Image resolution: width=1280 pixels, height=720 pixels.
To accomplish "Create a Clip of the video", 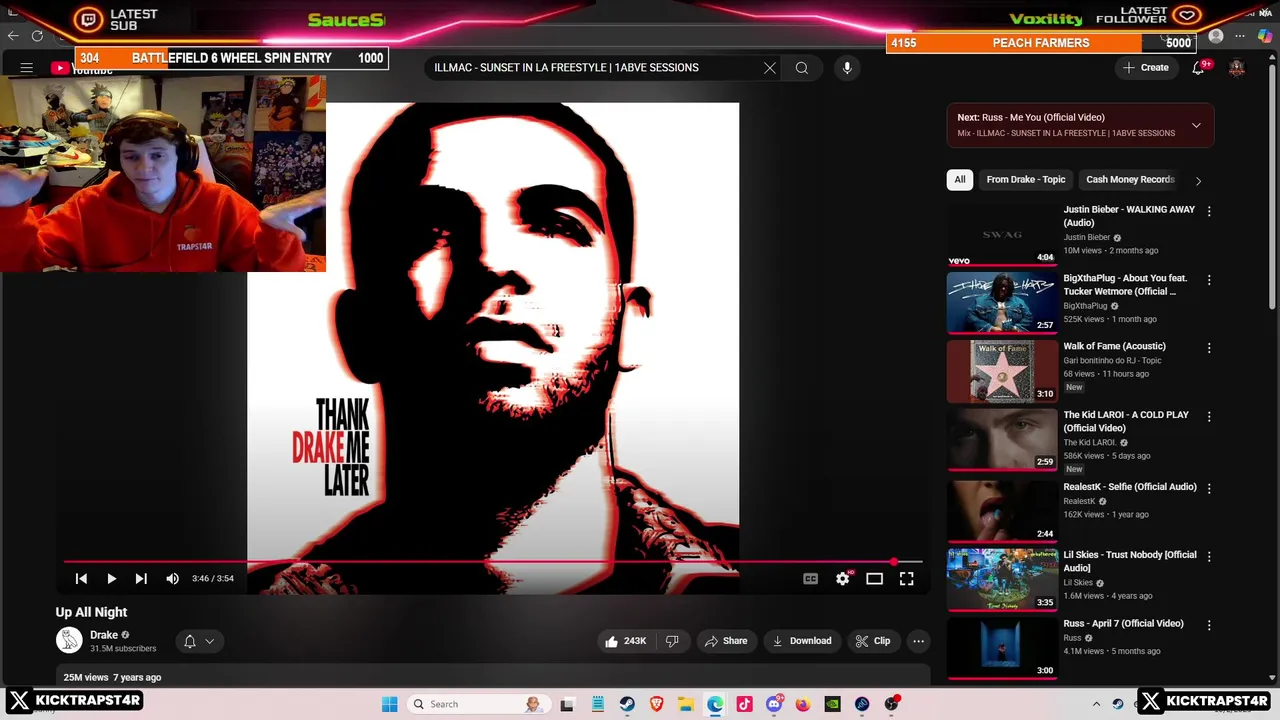I will click(x=872, y=641).
